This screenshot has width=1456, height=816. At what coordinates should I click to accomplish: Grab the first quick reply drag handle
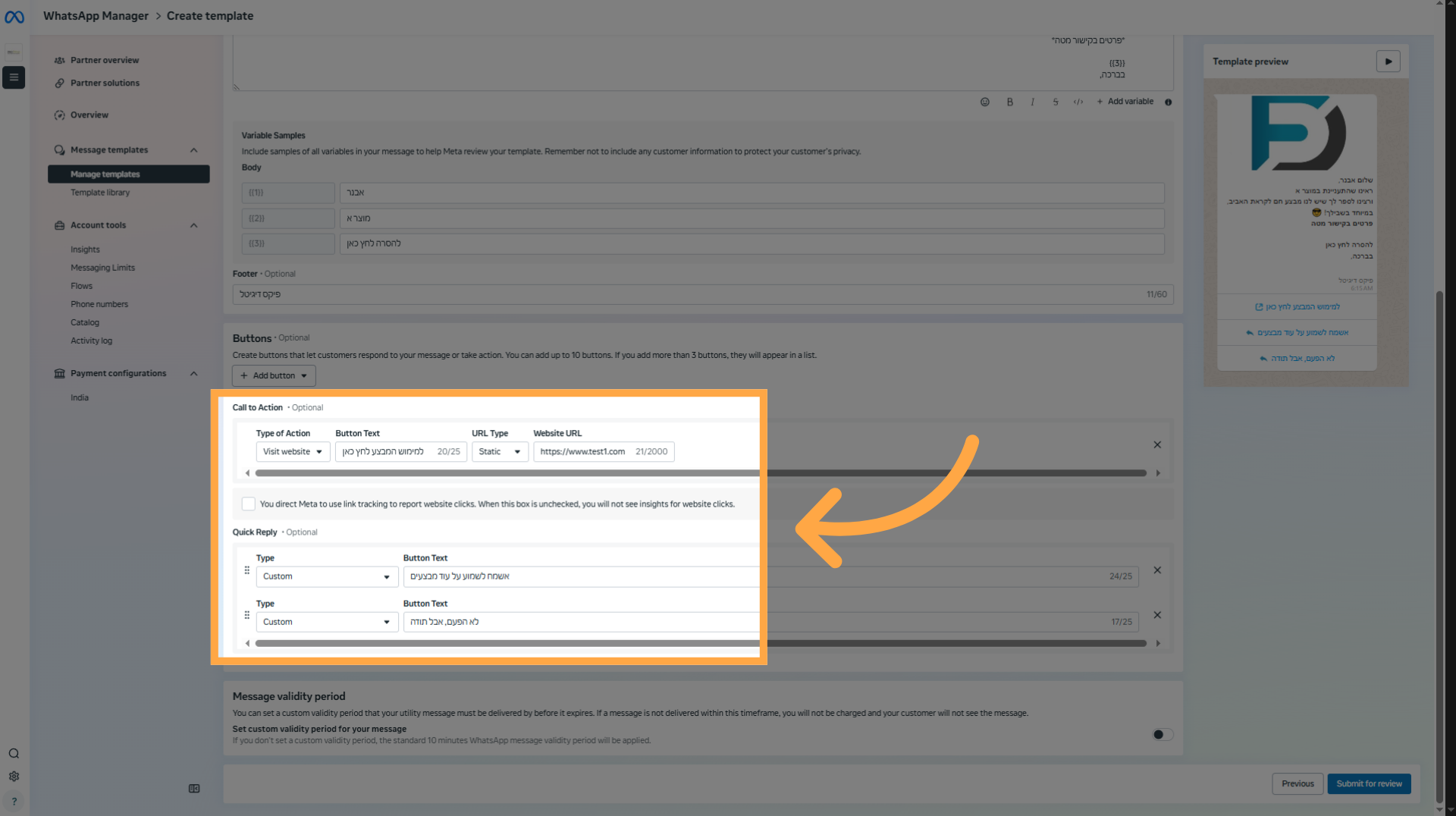tap(246, 570)
